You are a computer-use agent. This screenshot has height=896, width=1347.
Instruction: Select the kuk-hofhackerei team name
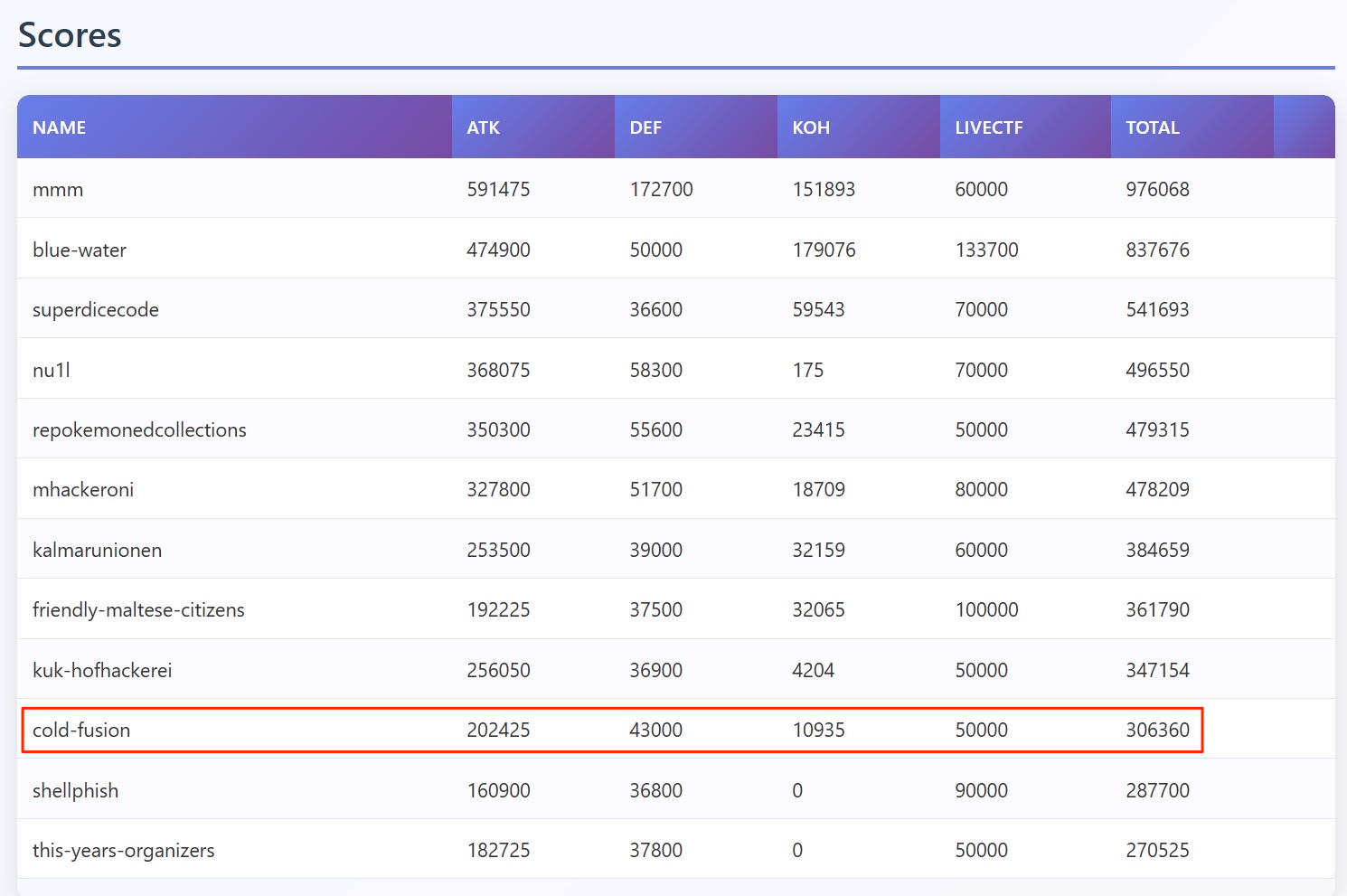[102, 671]
